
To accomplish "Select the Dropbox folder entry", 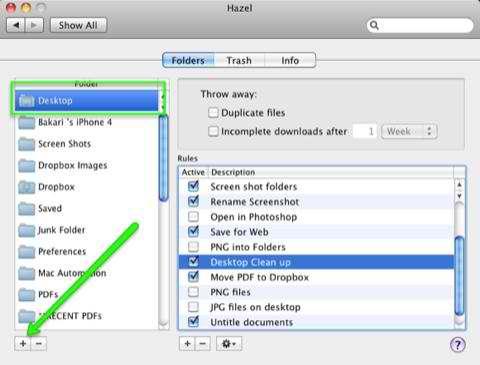I will 87,187.
